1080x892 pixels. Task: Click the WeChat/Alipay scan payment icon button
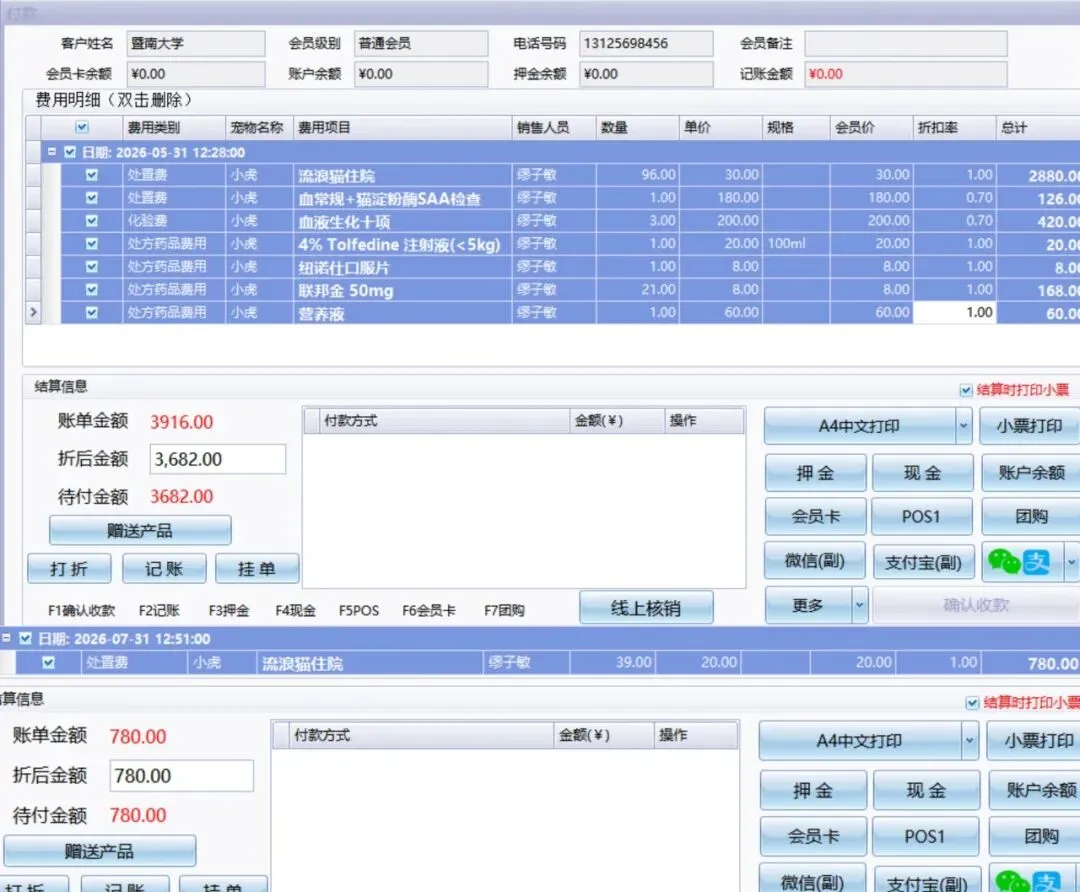1023,562
